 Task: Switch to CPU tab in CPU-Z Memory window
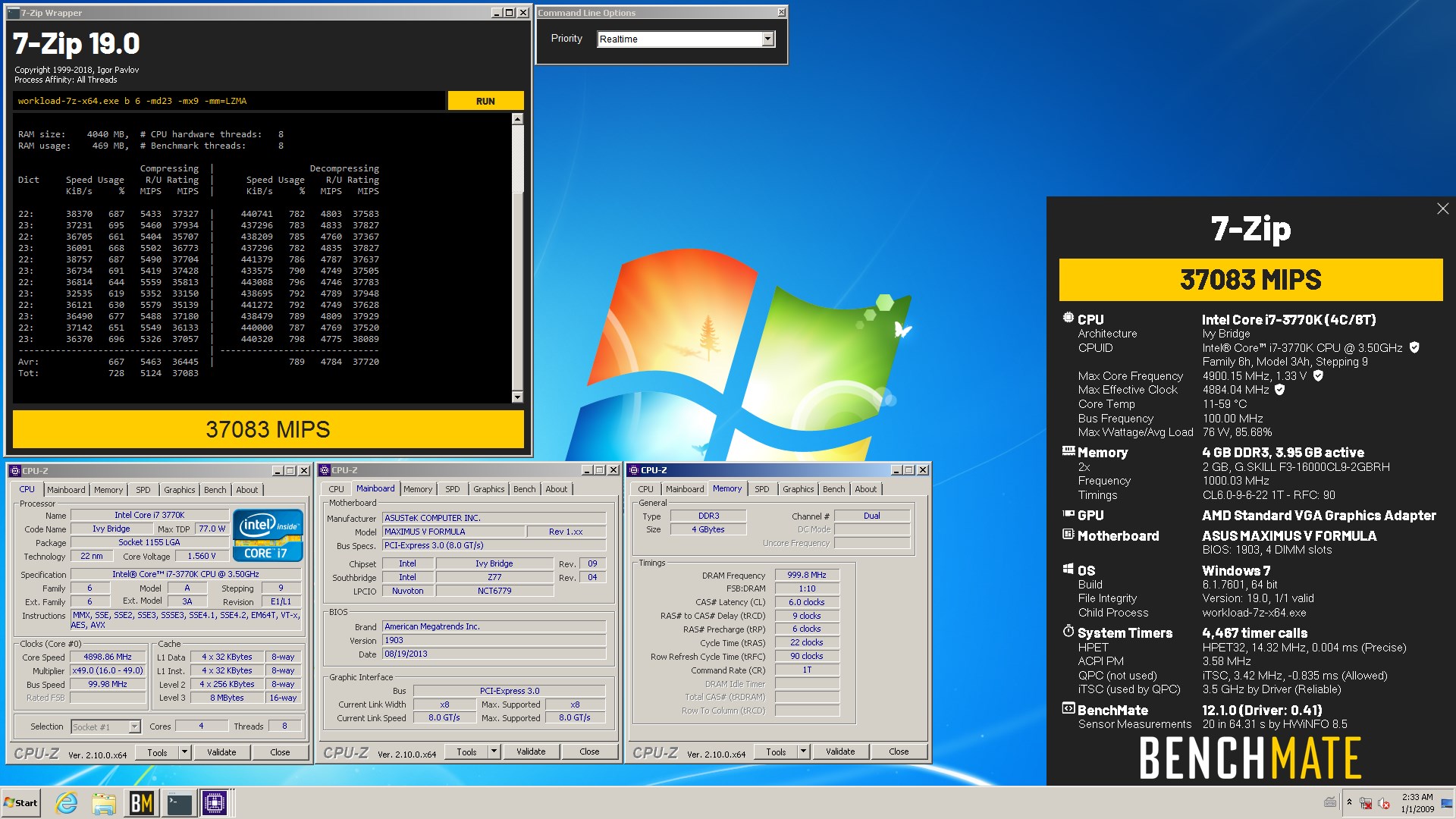(645, 489)
